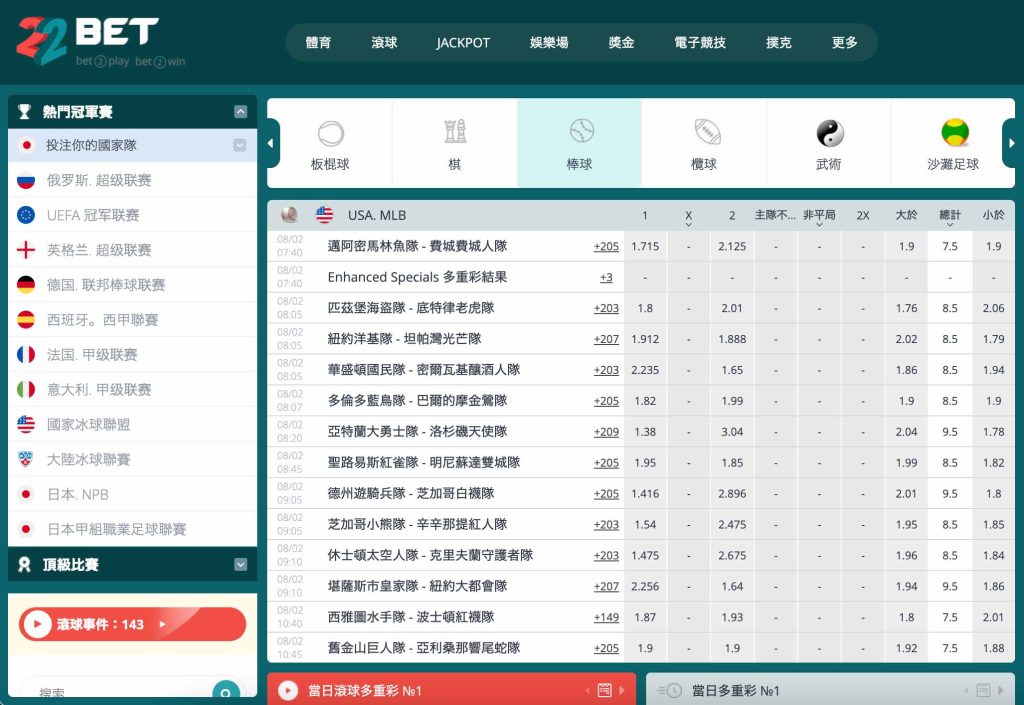The width and height of the screenshot is (1024, 705).
Task: Select 日本. NPB championship
Action: coord(133,494)
